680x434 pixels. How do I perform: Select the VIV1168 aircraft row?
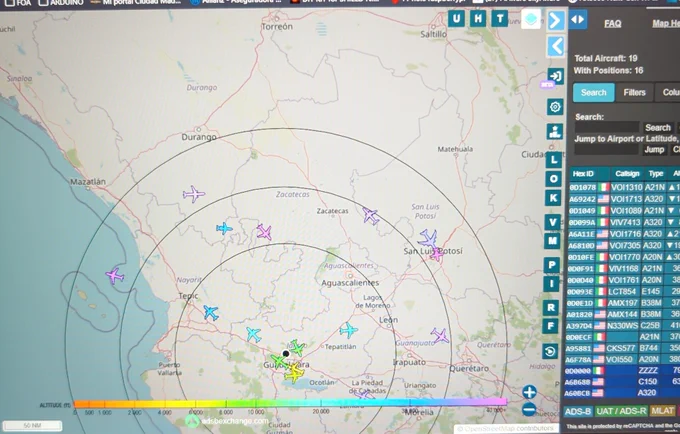coord(623,269)
